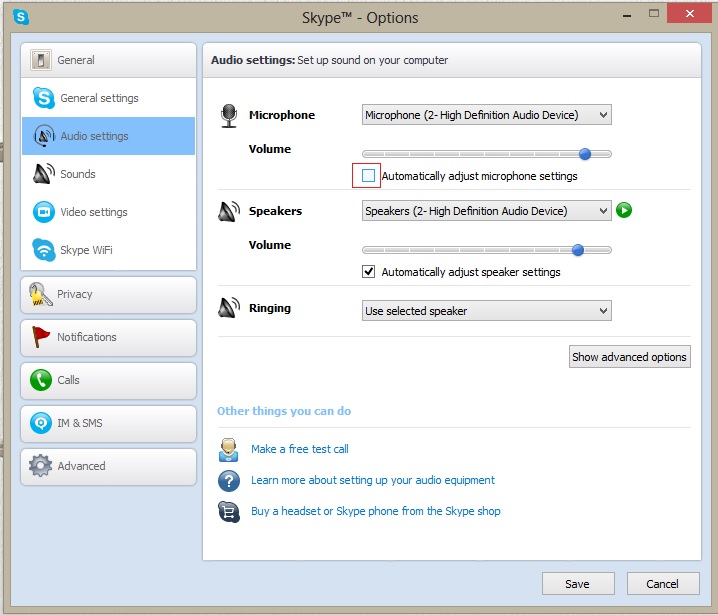Uncheck automatically adjust speaker settings
The width and height of the screenshot is (718, 615).
(x=369, y=272)
